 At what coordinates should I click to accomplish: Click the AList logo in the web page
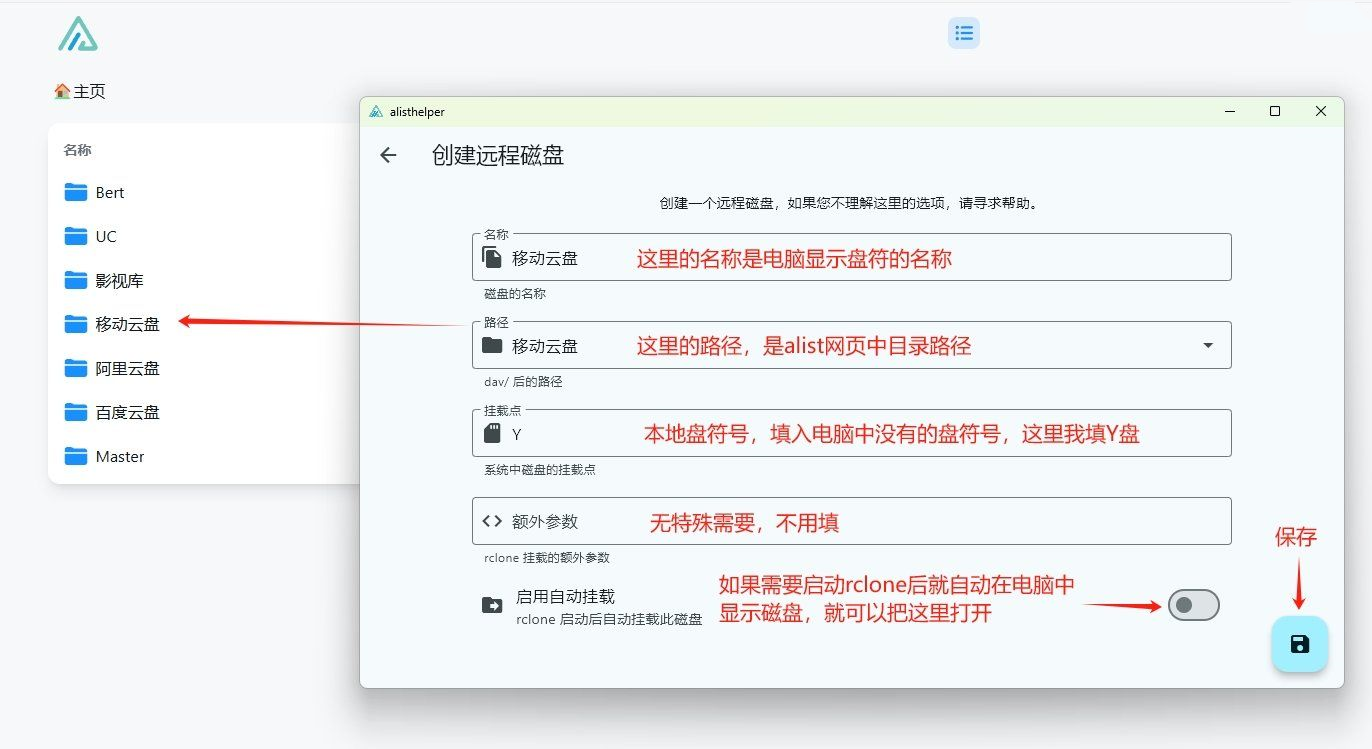tap(78, 34)
